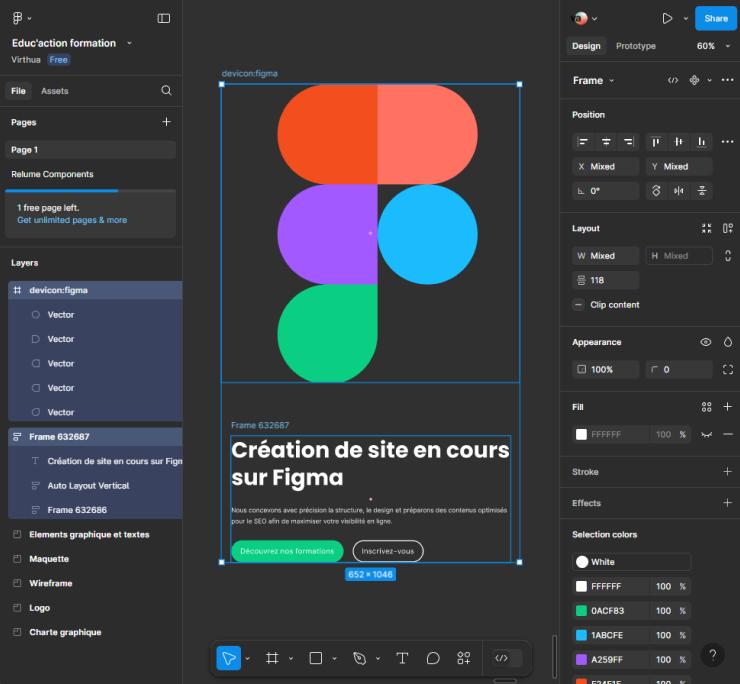Align selection vertical centers
Viewport: 740px width, 684px height.
pyautogui.click(x=679, y=142)
